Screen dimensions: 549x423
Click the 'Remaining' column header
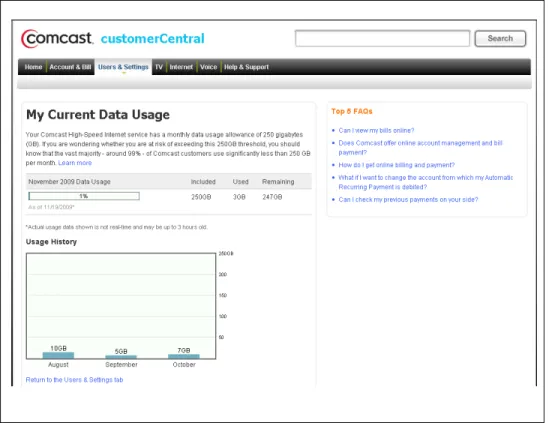coord(278,182)
